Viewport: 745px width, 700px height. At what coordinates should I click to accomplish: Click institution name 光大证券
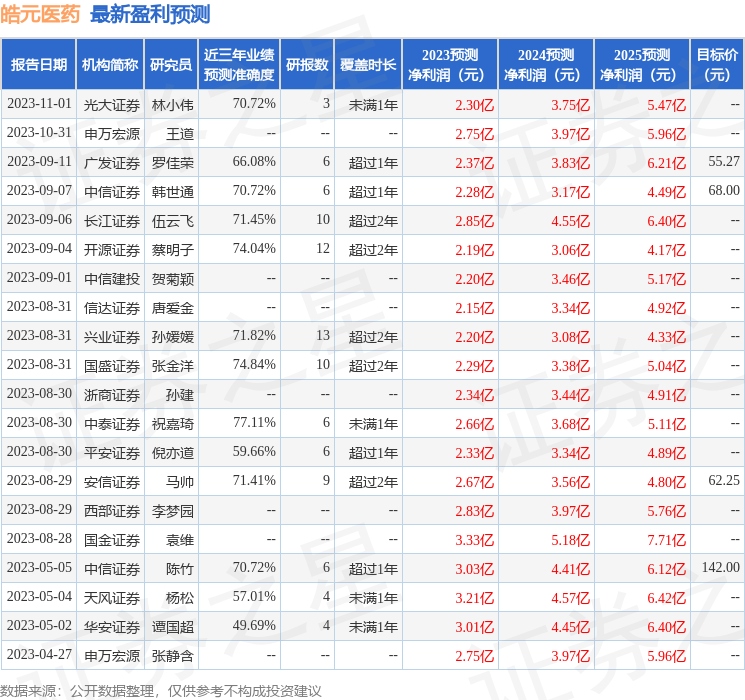pyautogui.click(x=112, y=105)
